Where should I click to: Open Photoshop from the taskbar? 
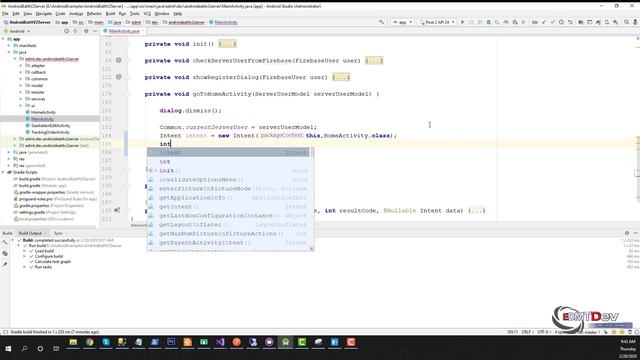point(171,342)
